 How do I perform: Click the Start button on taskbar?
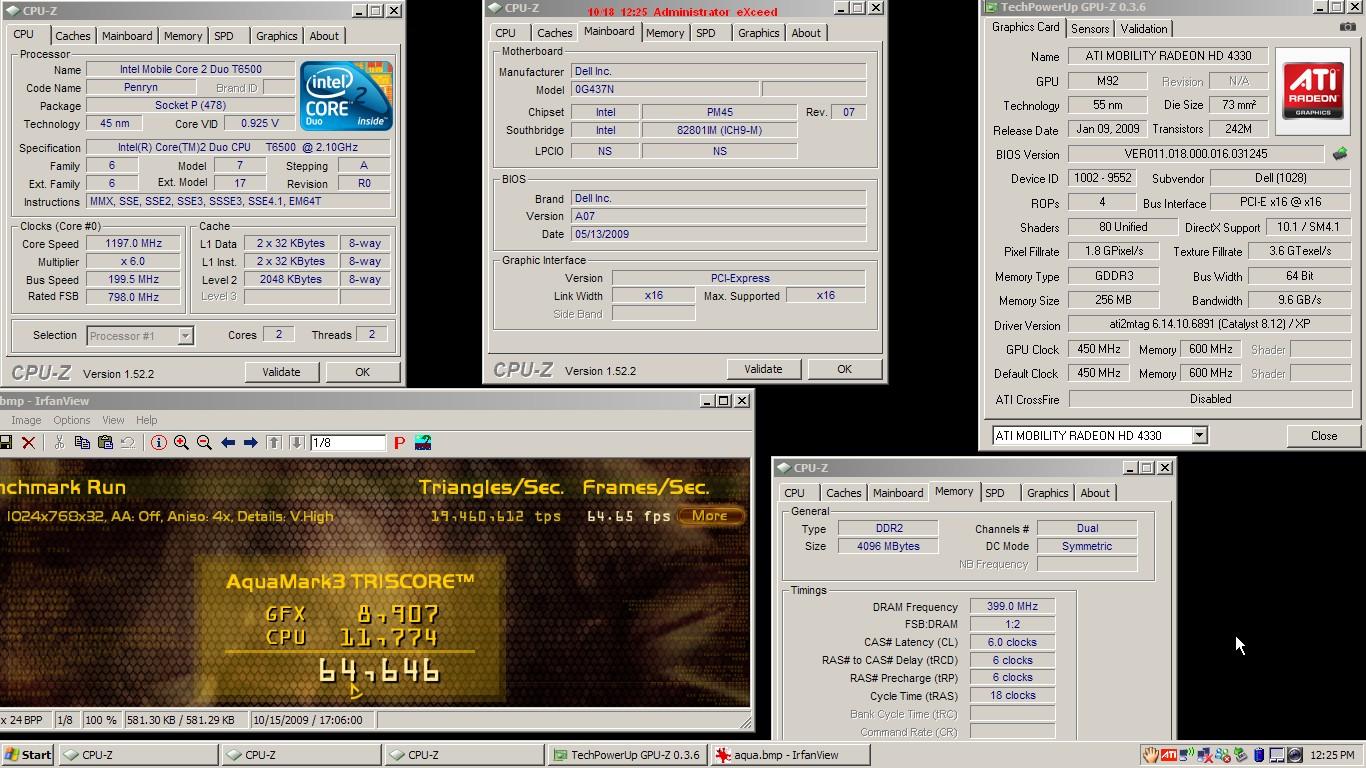(28, 755)
